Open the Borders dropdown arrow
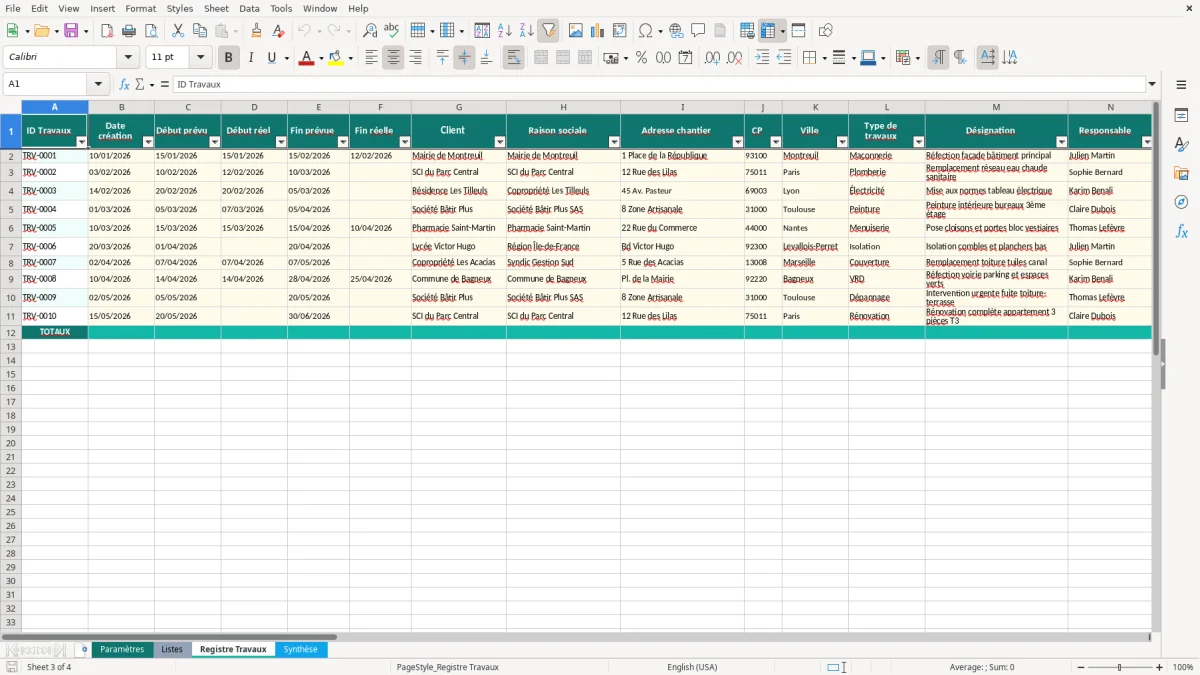The height and width of the screenshot is (675, 1200). tap(827, 58)
